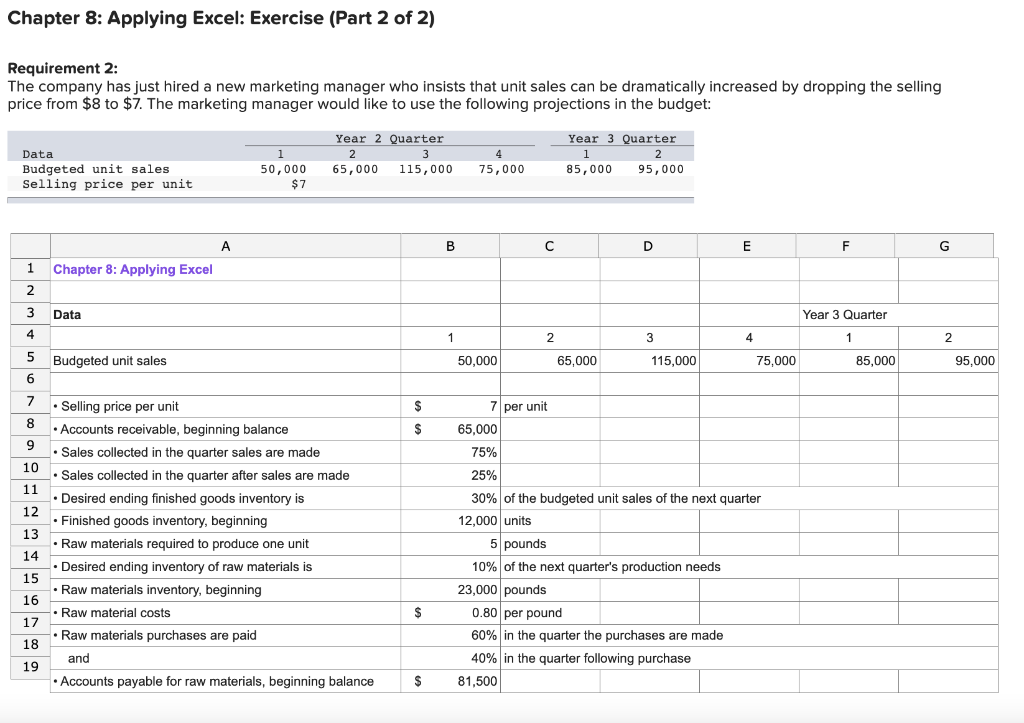
Task: Click the 81,500 accounts payable balance cell
Action: pyautogui.click(x=465, y=681)
